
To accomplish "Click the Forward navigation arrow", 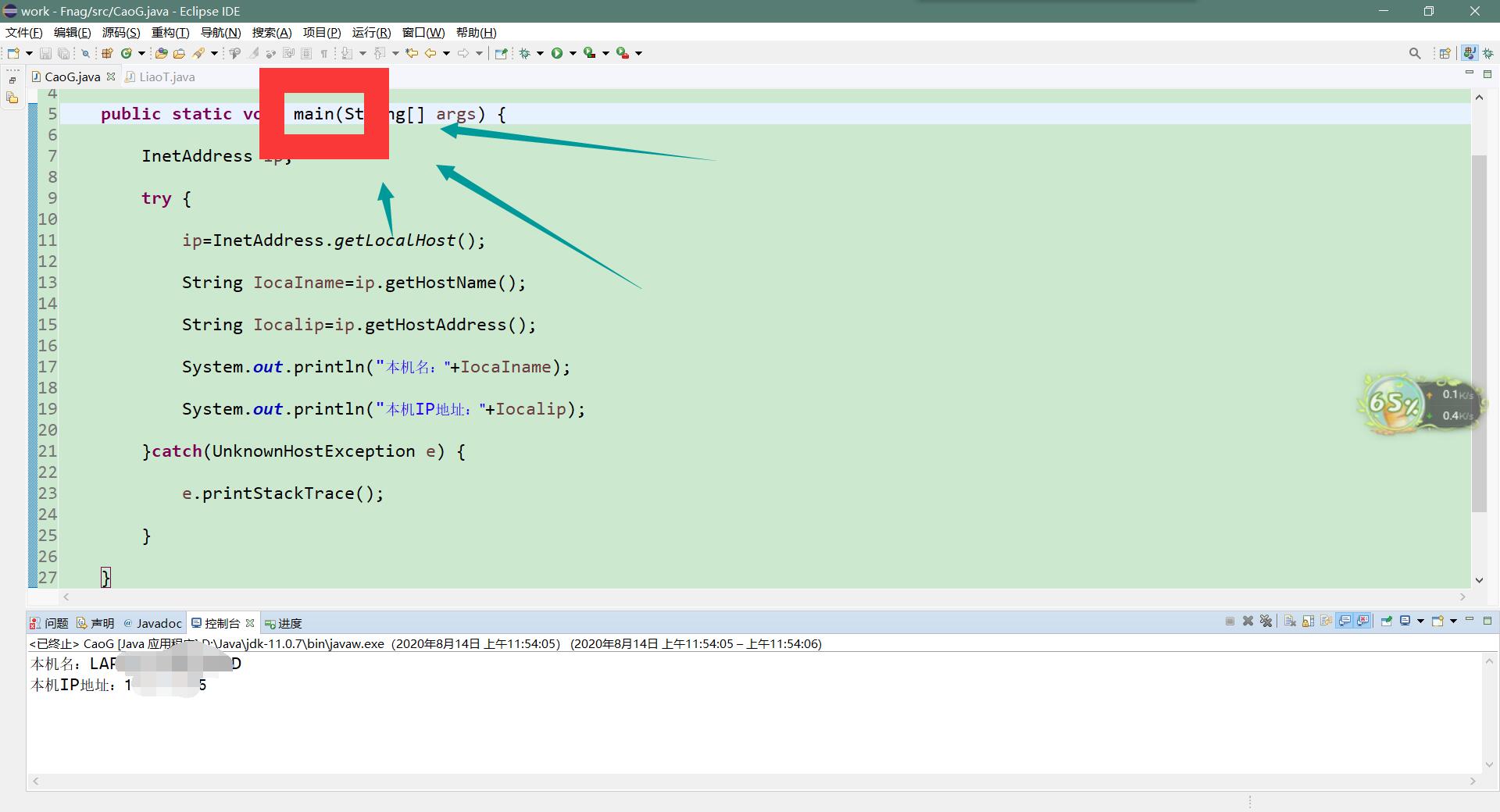I will point(462,53).
